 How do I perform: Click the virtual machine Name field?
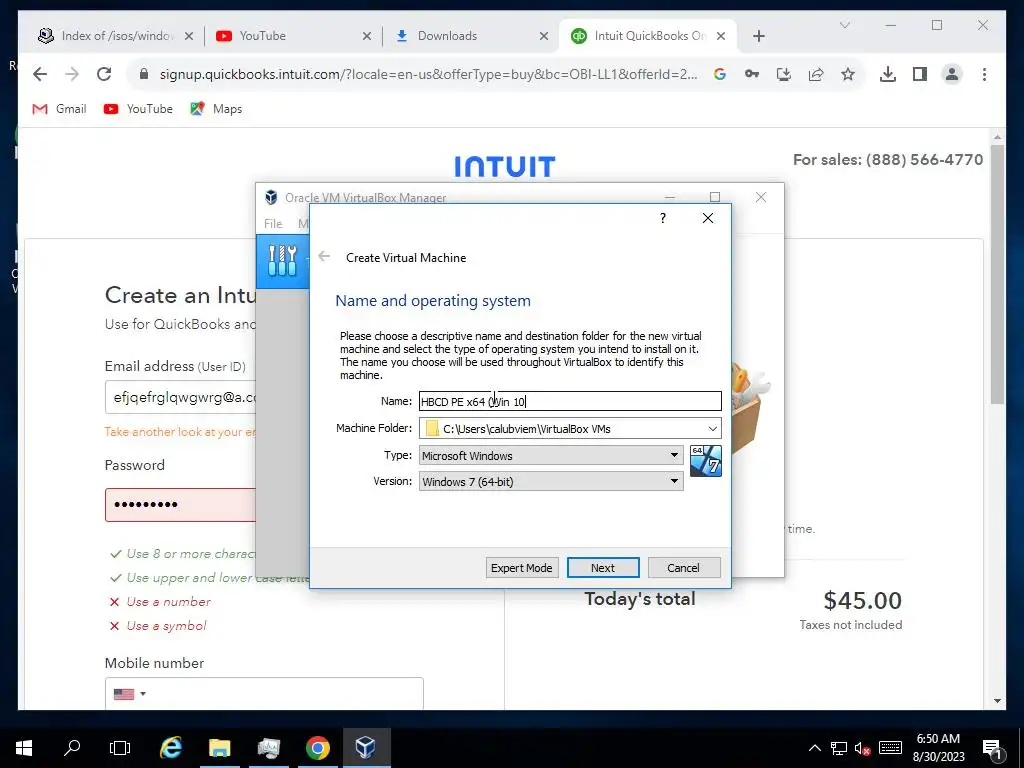click(569, 401)
